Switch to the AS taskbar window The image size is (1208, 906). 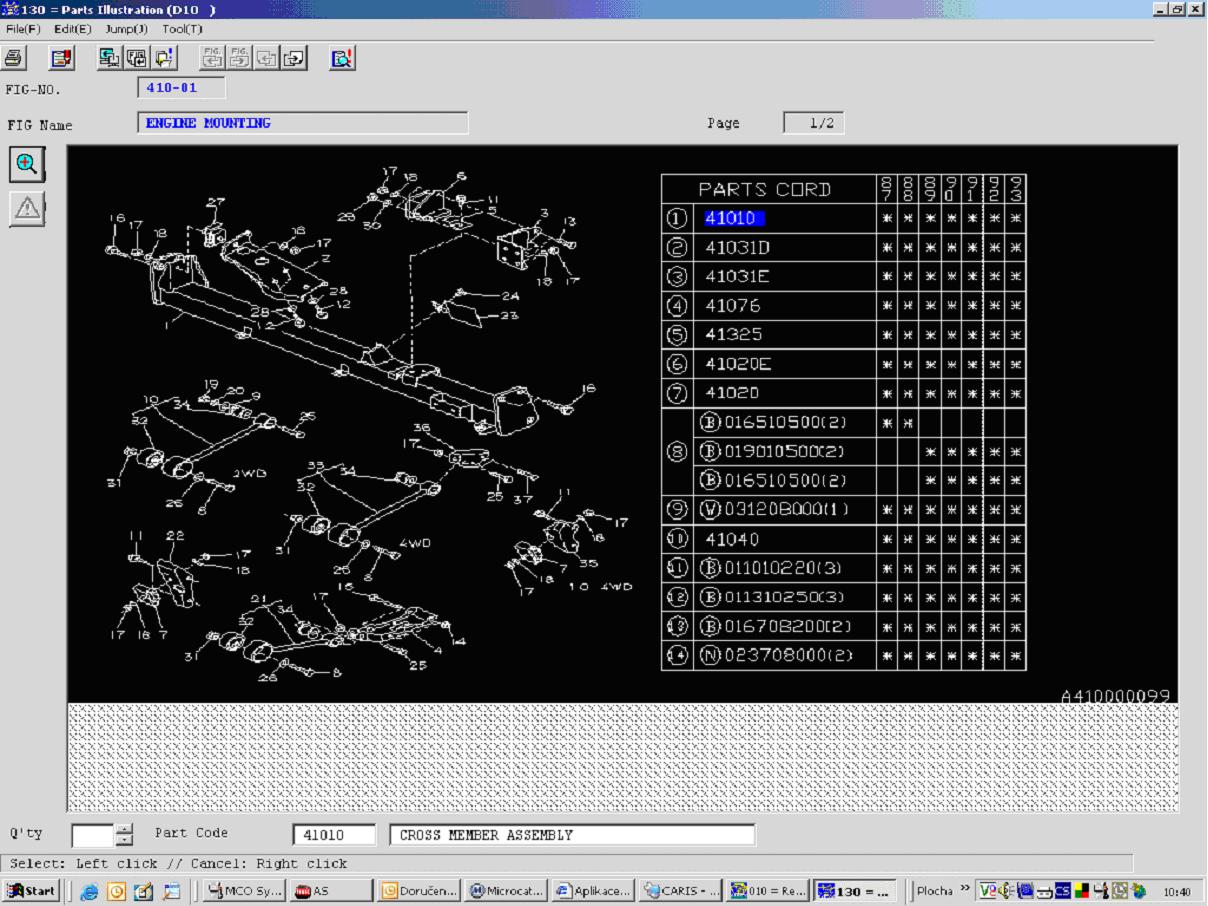click(x=331, y=891)
